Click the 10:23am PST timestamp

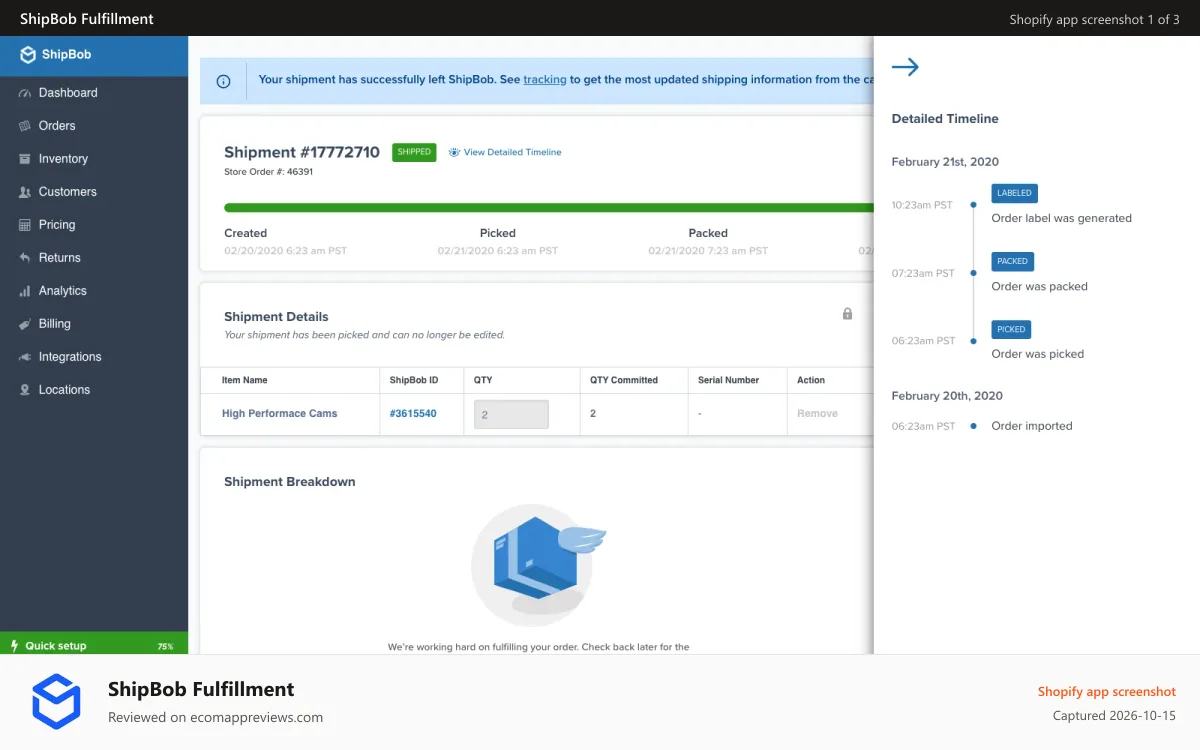point(922,205)
